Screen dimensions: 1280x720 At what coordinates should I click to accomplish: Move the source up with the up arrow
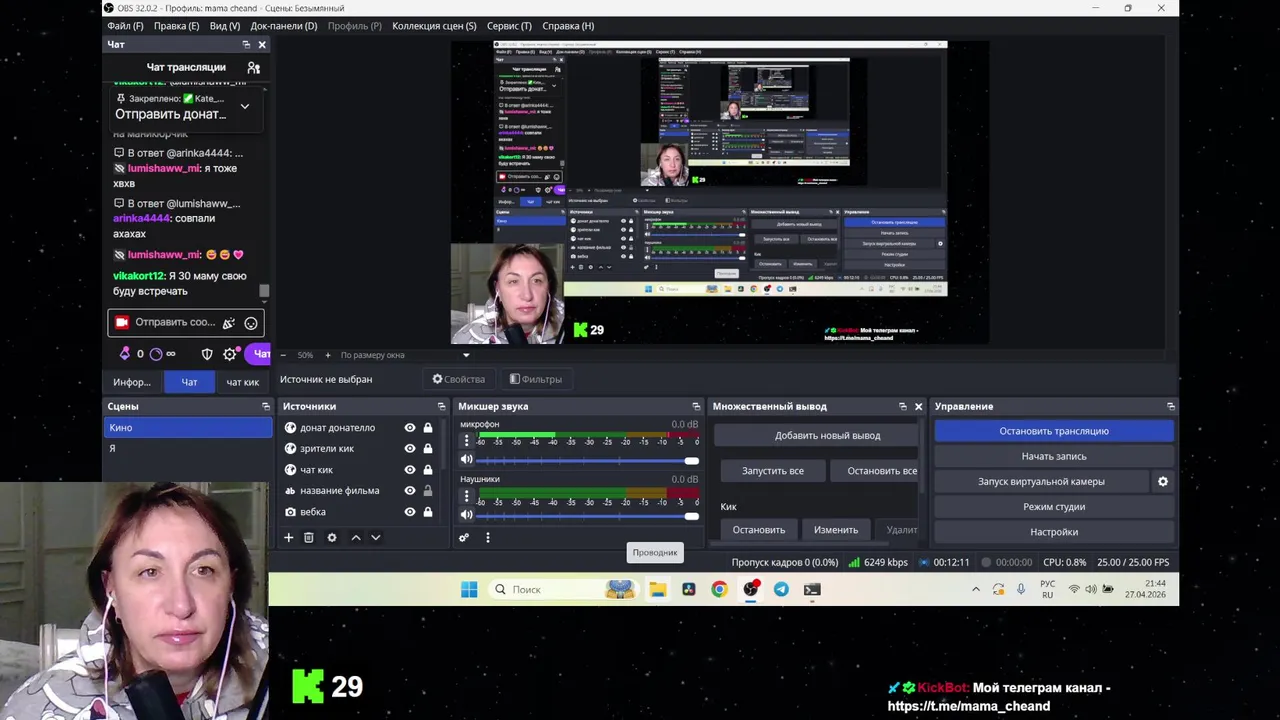[355, 537]
